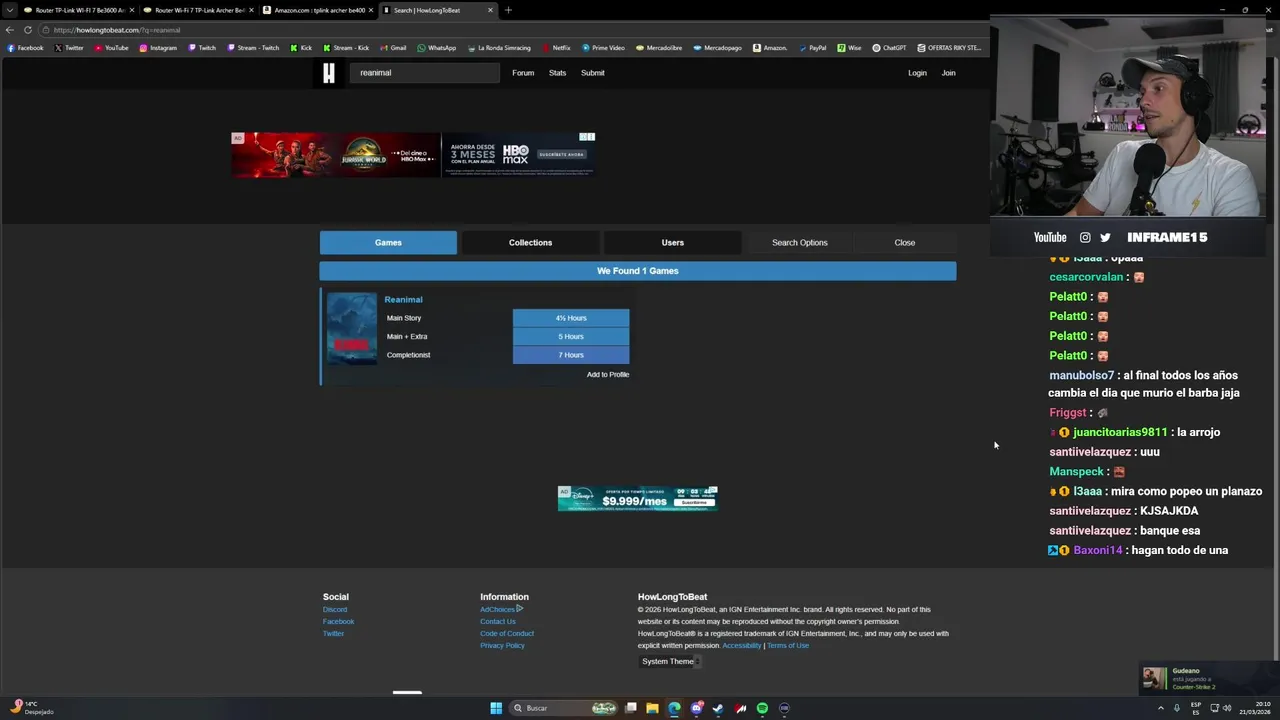Image resolution: width=1280 pixels, height=720 pixels.
Task: Open Steam from the taskbar
Action: [718, 708]
